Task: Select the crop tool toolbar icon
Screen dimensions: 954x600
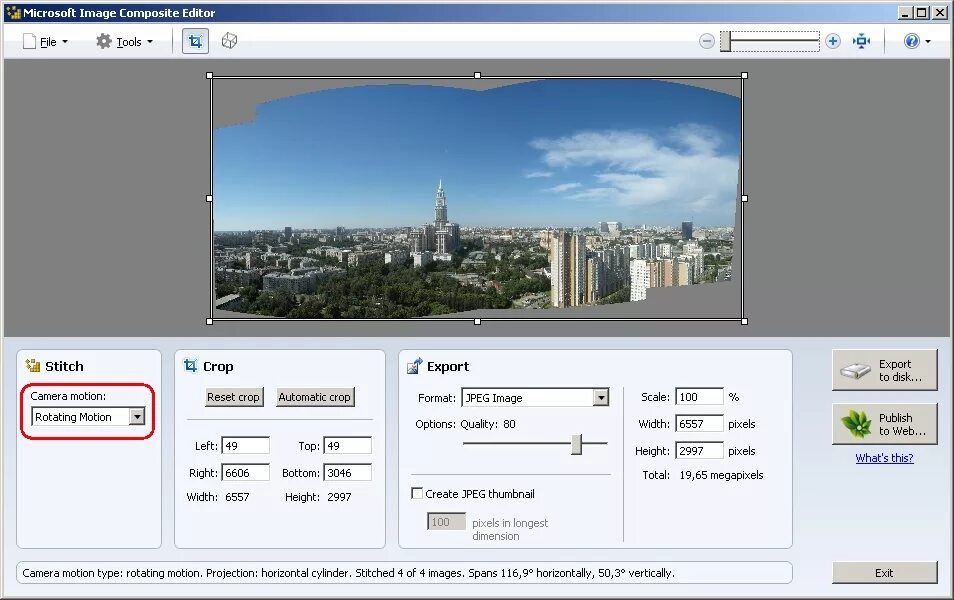Action: (195, 41)
